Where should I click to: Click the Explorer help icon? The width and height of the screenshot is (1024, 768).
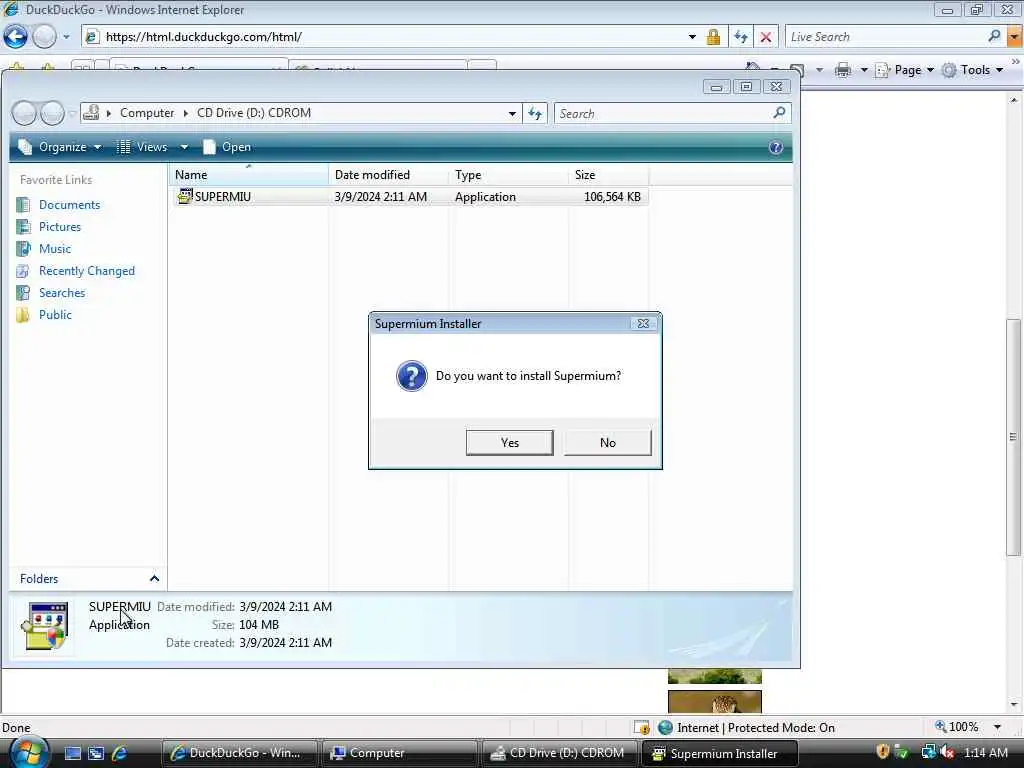tap(776, 148)
